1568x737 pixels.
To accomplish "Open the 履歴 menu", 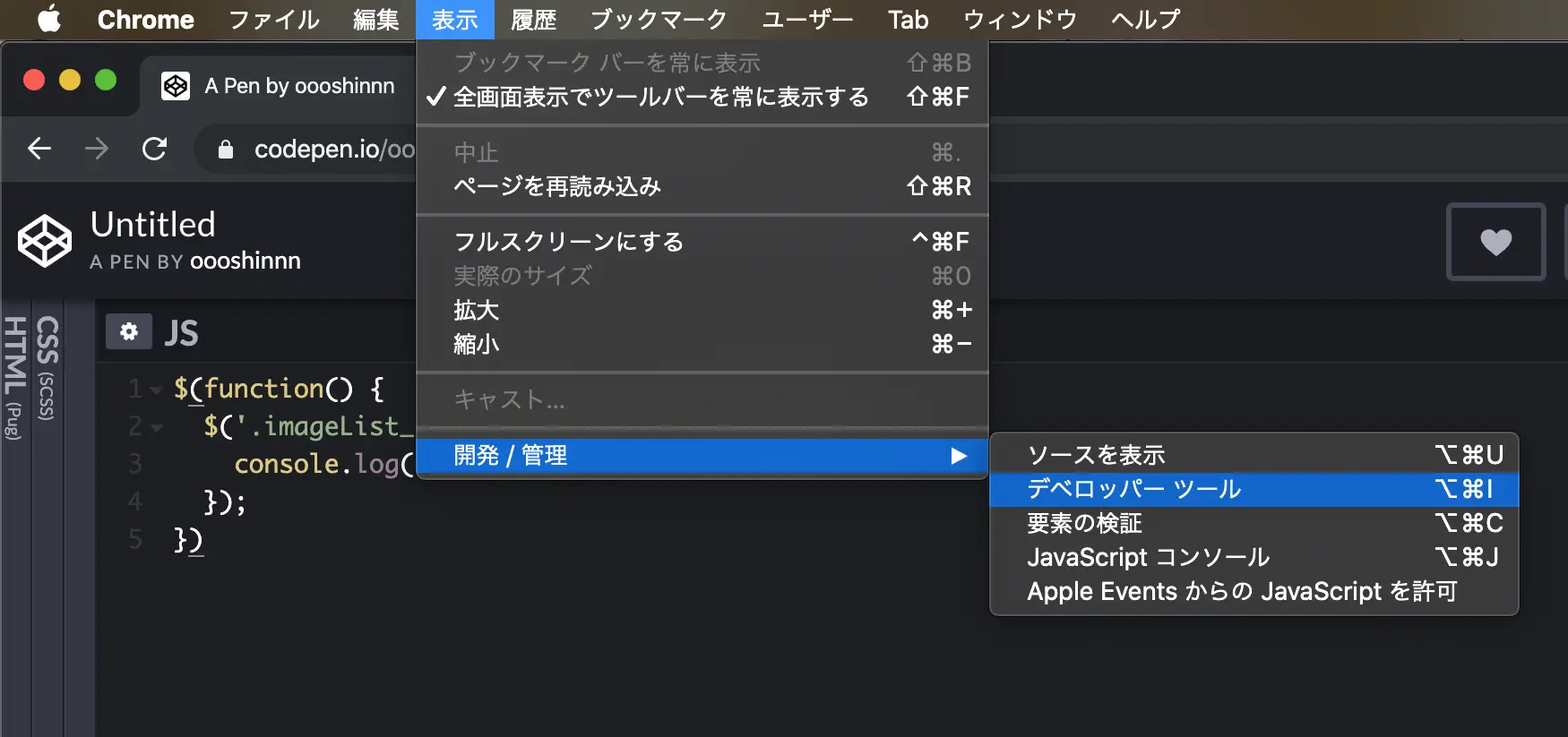I will [x=533, y=20].
